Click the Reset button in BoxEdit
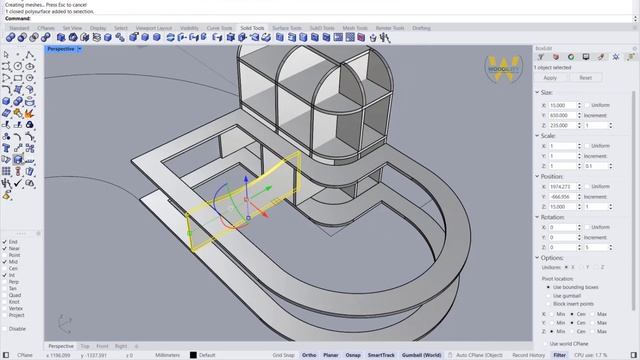Image resolution: width=640 pixels, height=360 pixels. coord(585,78)
